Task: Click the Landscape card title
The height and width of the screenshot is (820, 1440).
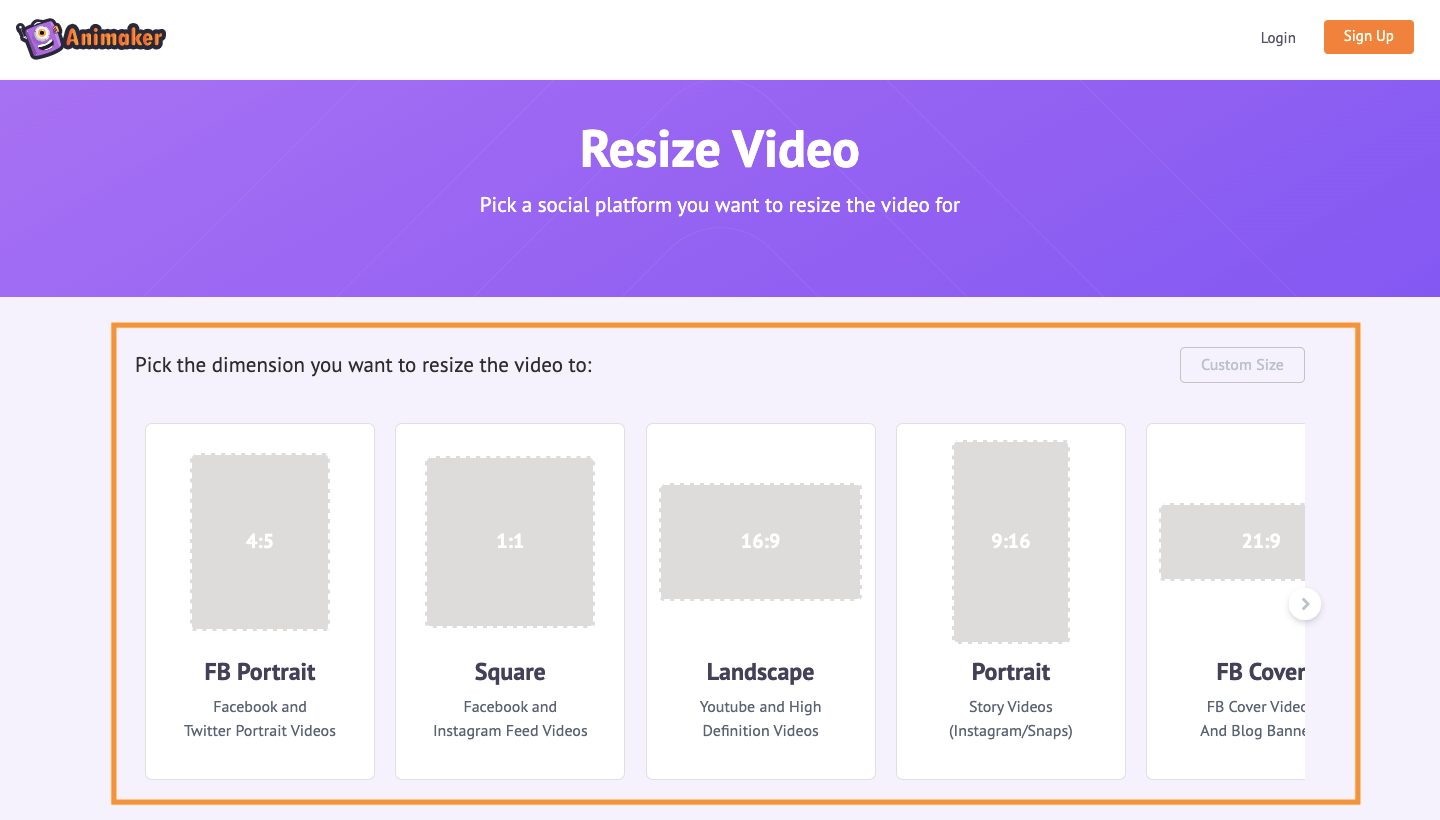Action: 760,672
